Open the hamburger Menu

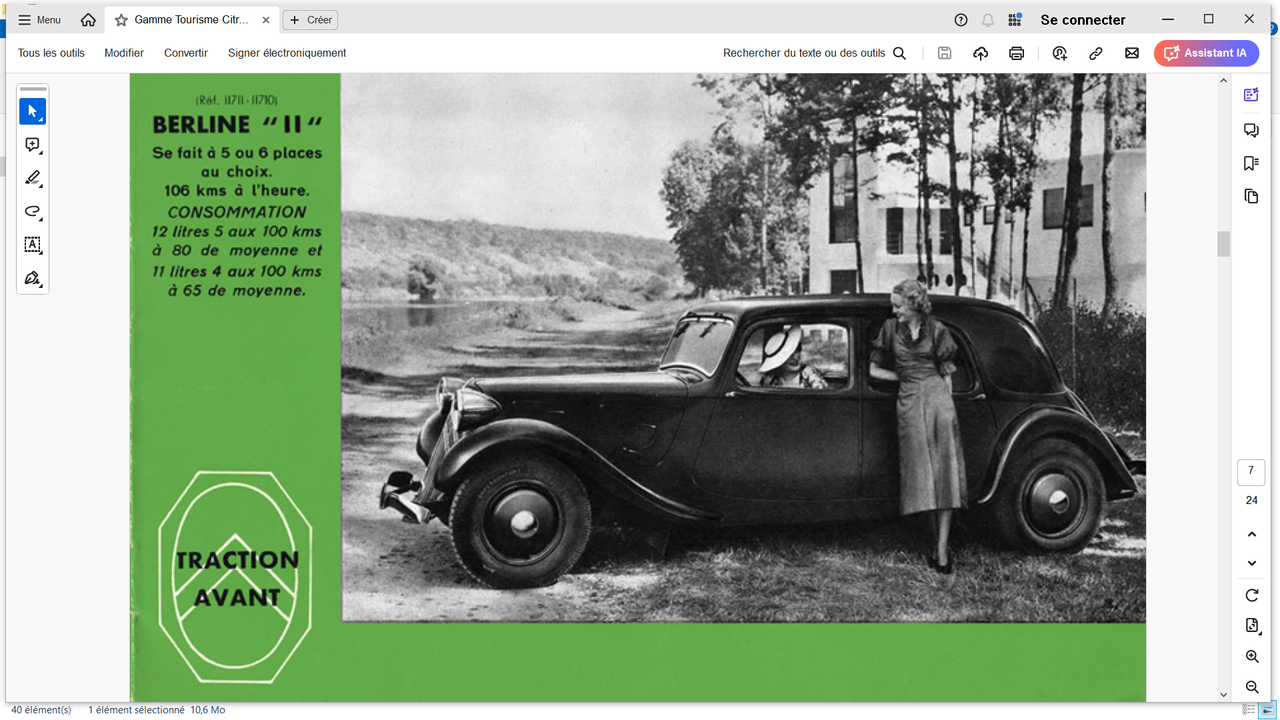(40, 20)
